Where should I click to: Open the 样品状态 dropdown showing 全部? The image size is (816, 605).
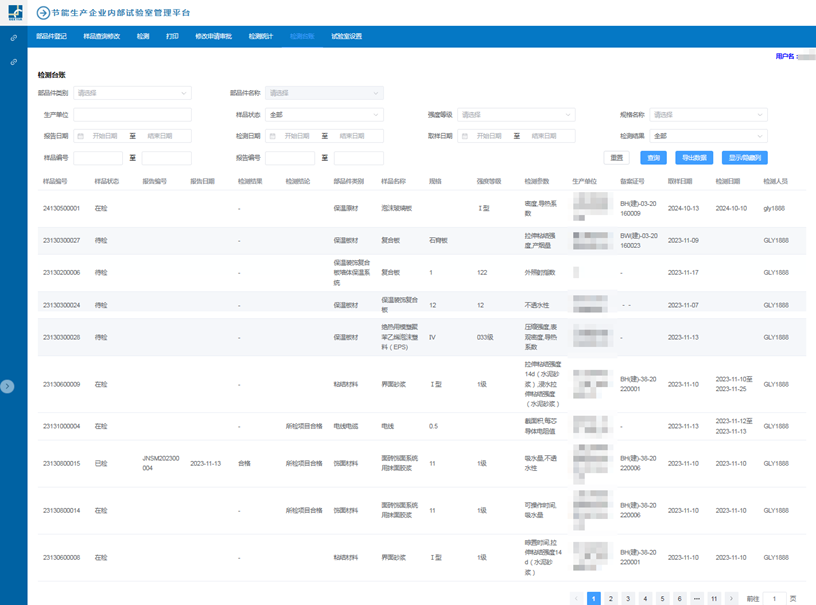(x=323, y=115)
